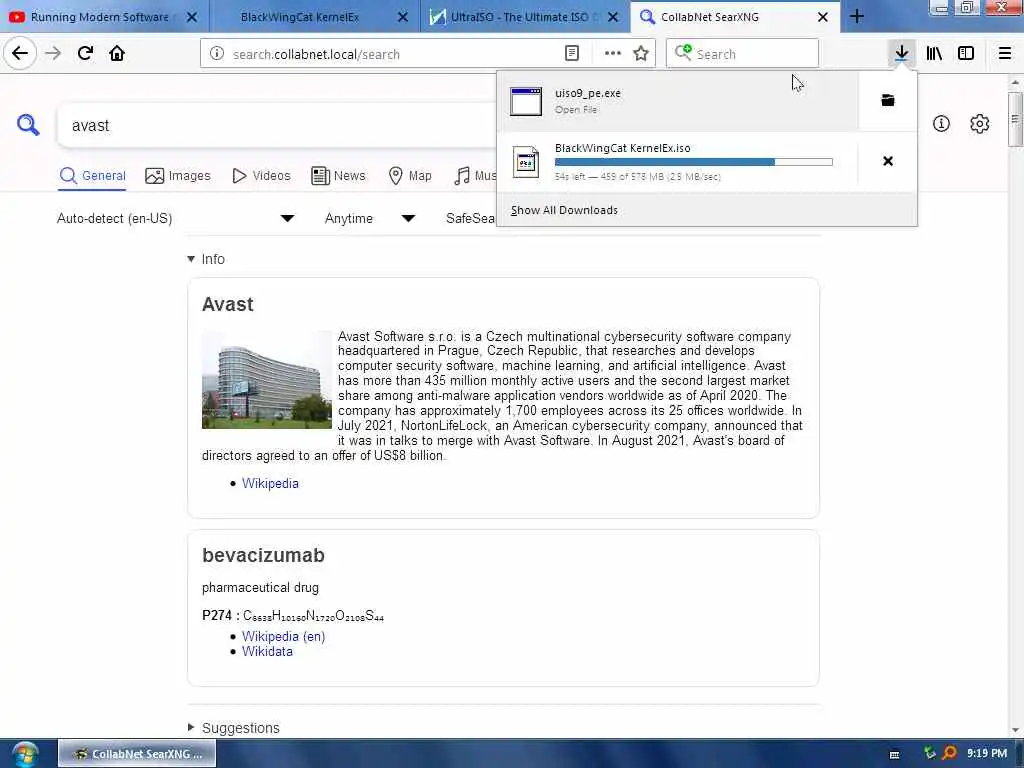1024x768 pixels.
Task: Click the orange magnifier tray icon
Action: 950,753
